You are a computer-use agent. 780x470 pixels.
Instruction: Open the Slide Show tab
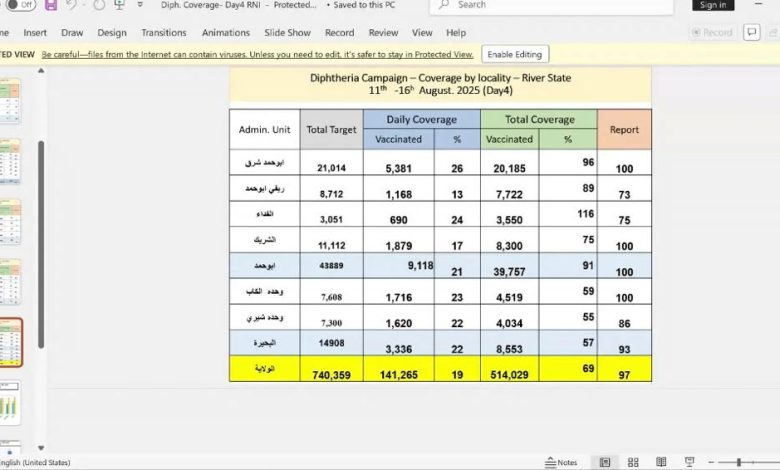(286, 32)
